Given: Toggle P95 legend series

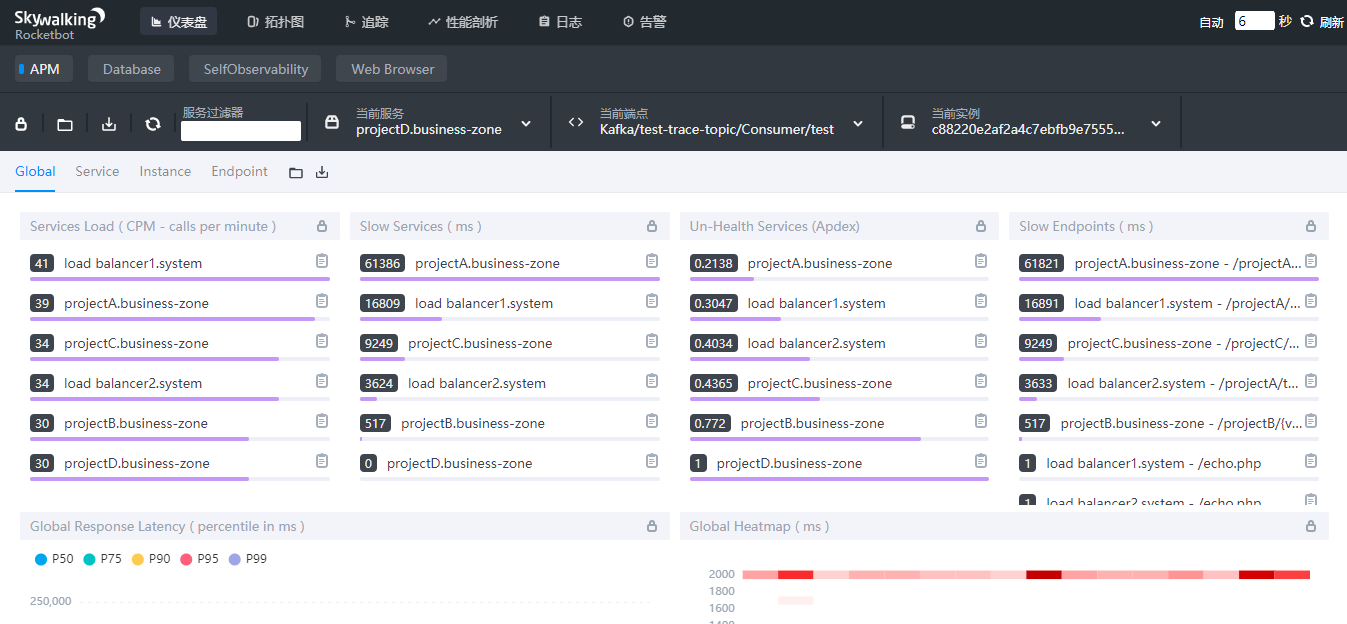Looking at the screenshot, I should pyautogui.click(x=199, y=559).
